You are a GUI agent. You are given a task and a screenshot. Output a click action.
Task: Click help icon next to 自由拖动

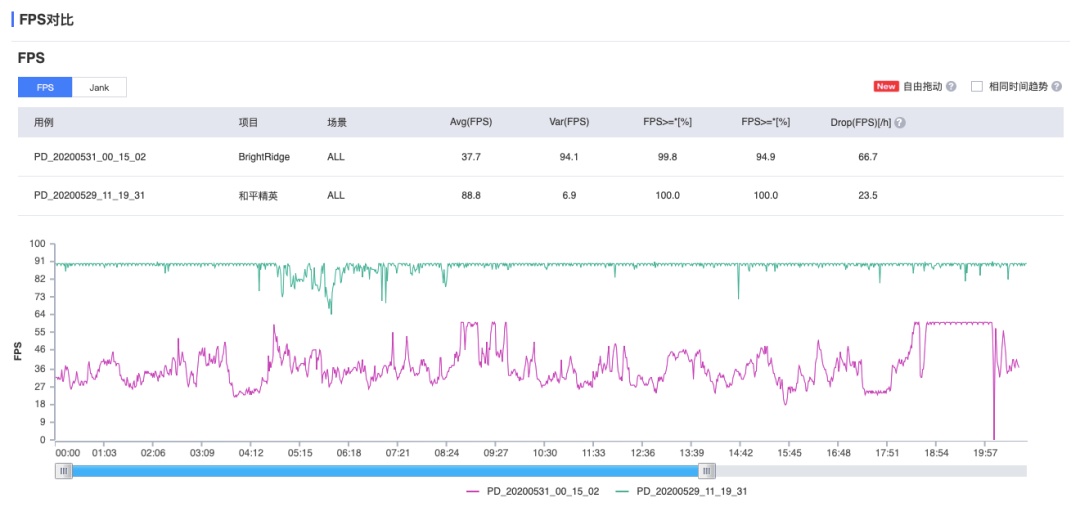point(951,87)
